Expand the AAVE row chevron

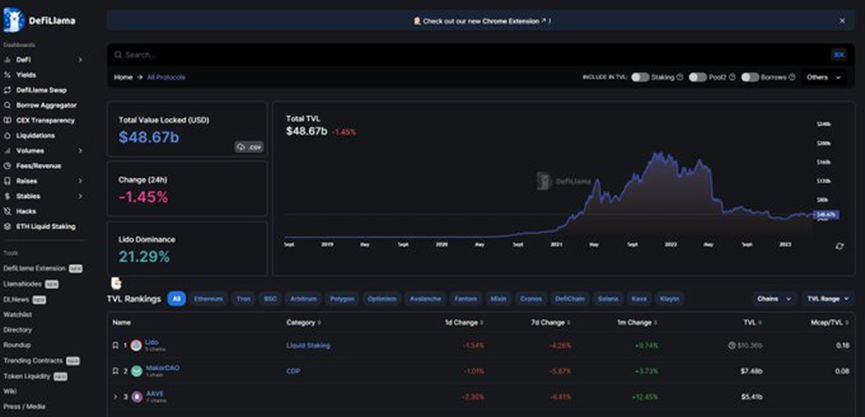(115, 397)
